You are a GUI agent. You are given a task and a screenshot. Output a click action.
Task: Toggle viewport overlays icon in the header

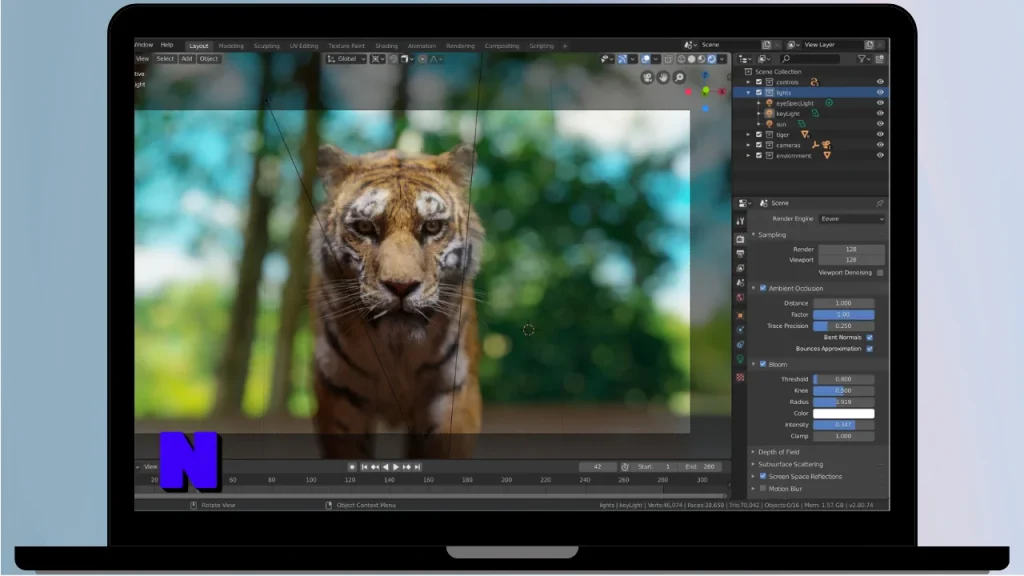point(646,59)
